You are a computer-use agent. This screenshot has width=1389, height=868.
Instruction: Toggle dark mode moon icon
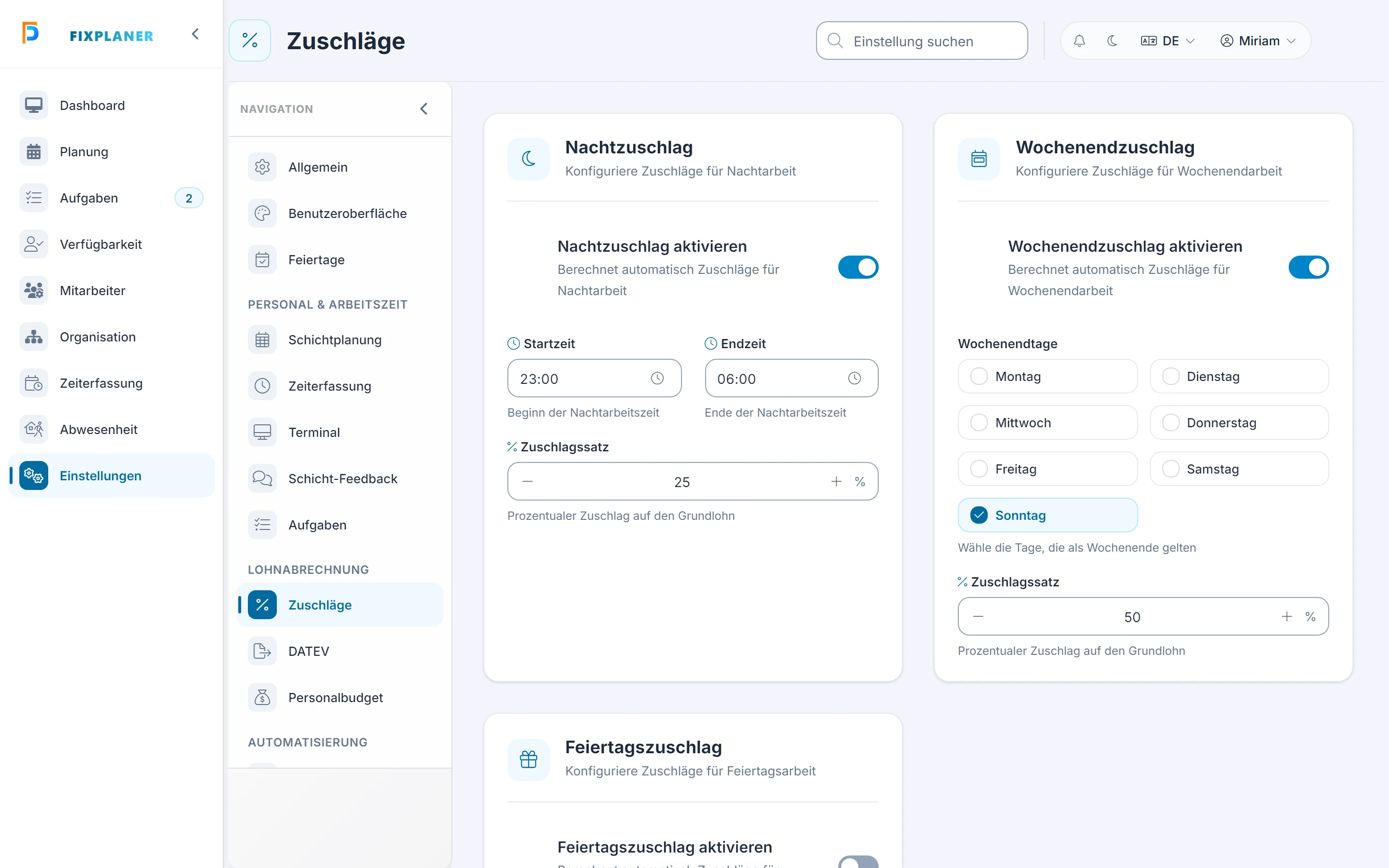point(1112,41)
